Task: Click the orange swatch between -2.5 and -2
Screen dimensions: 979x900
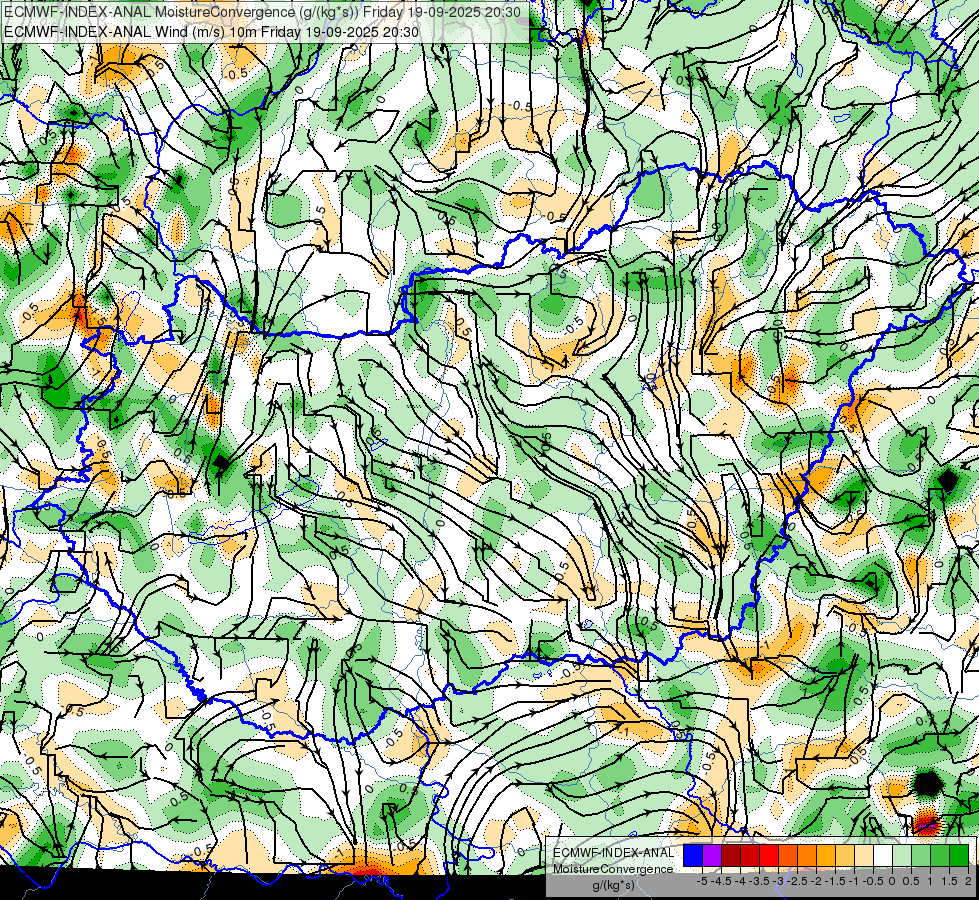Action: 807,855
